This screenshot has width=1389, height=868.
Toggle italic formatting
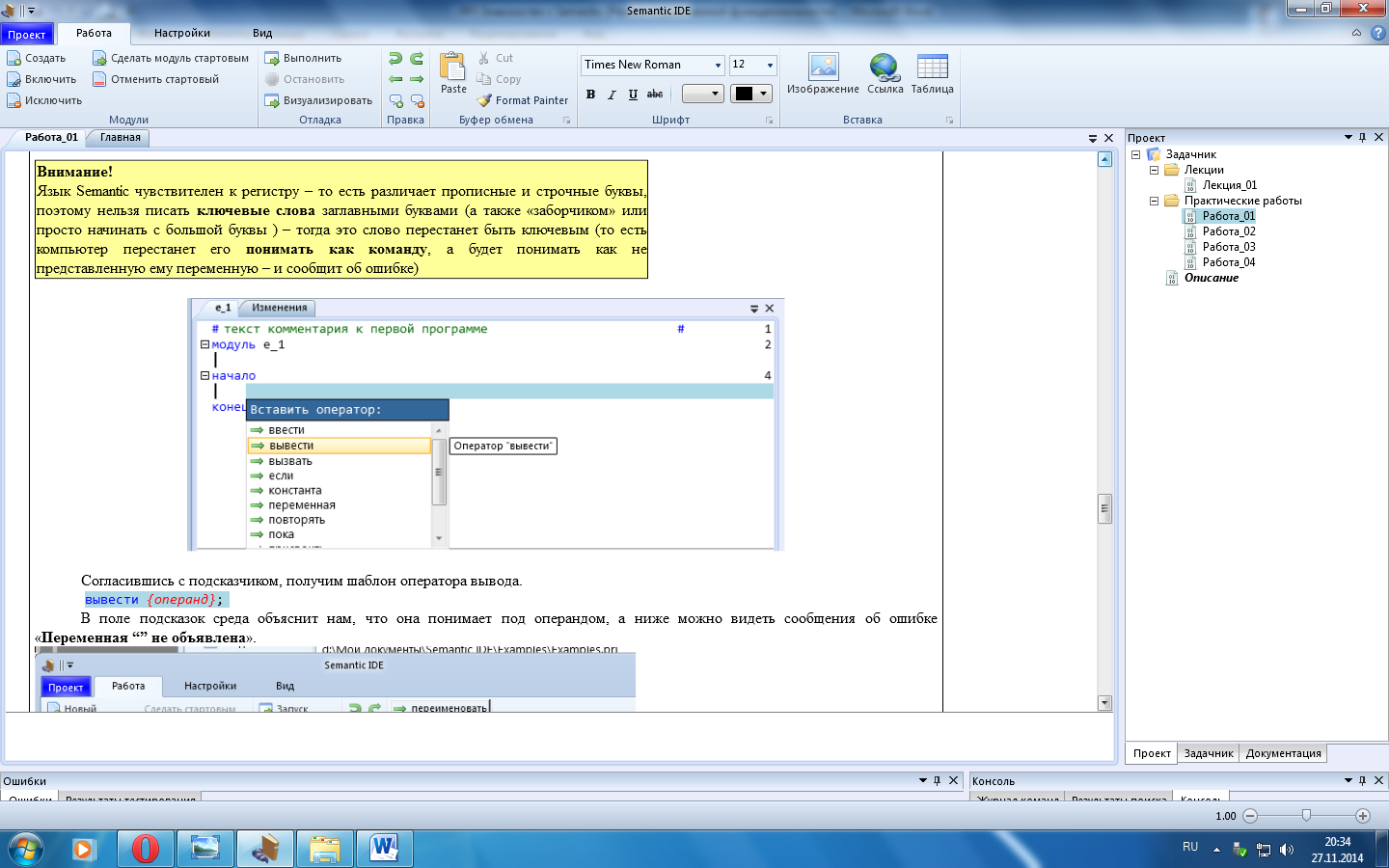[612, 94]
